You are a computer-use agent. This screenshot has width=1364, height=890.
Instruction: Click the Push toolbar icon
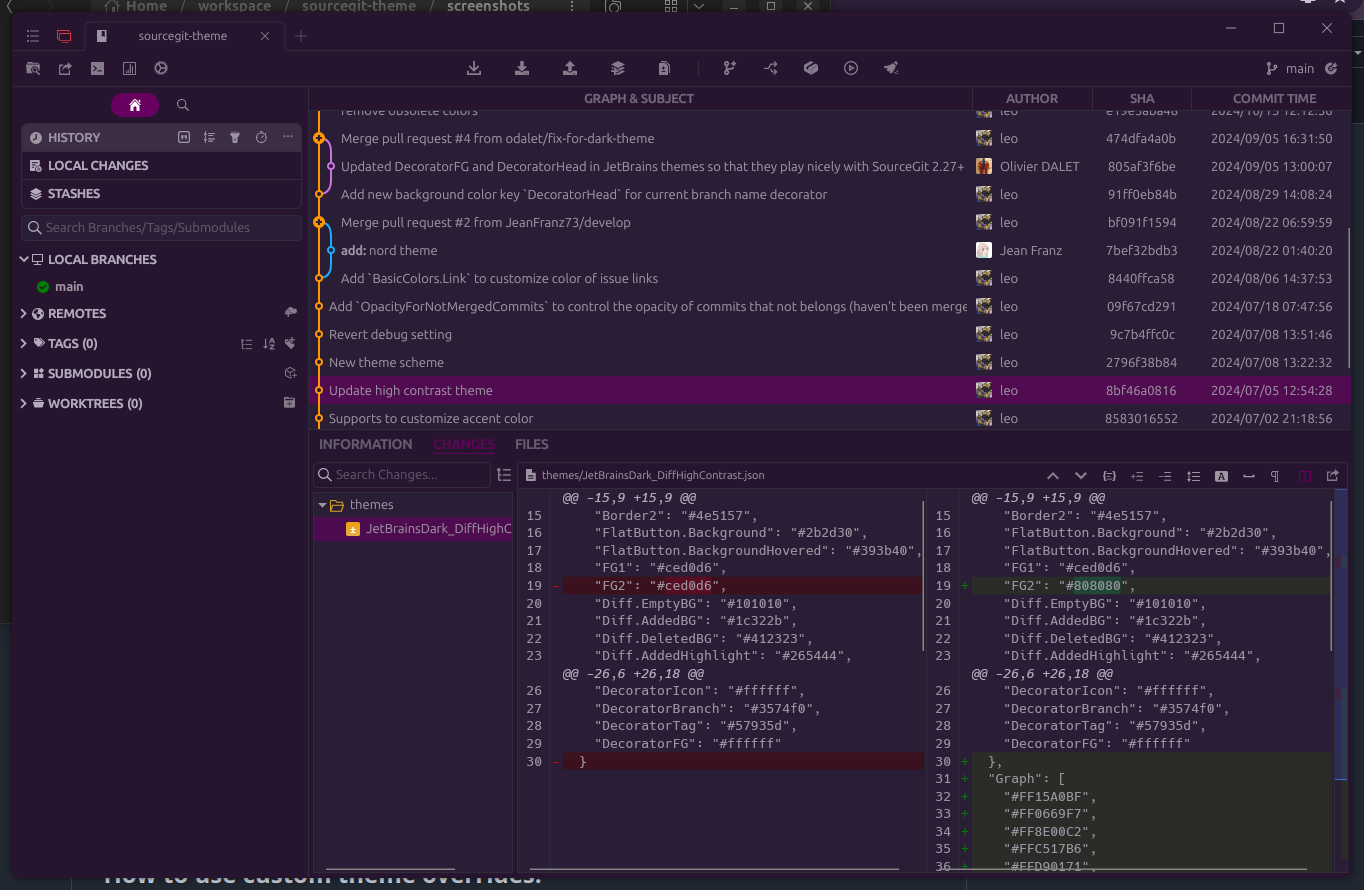pyautogui.click(x=570, y=69)
